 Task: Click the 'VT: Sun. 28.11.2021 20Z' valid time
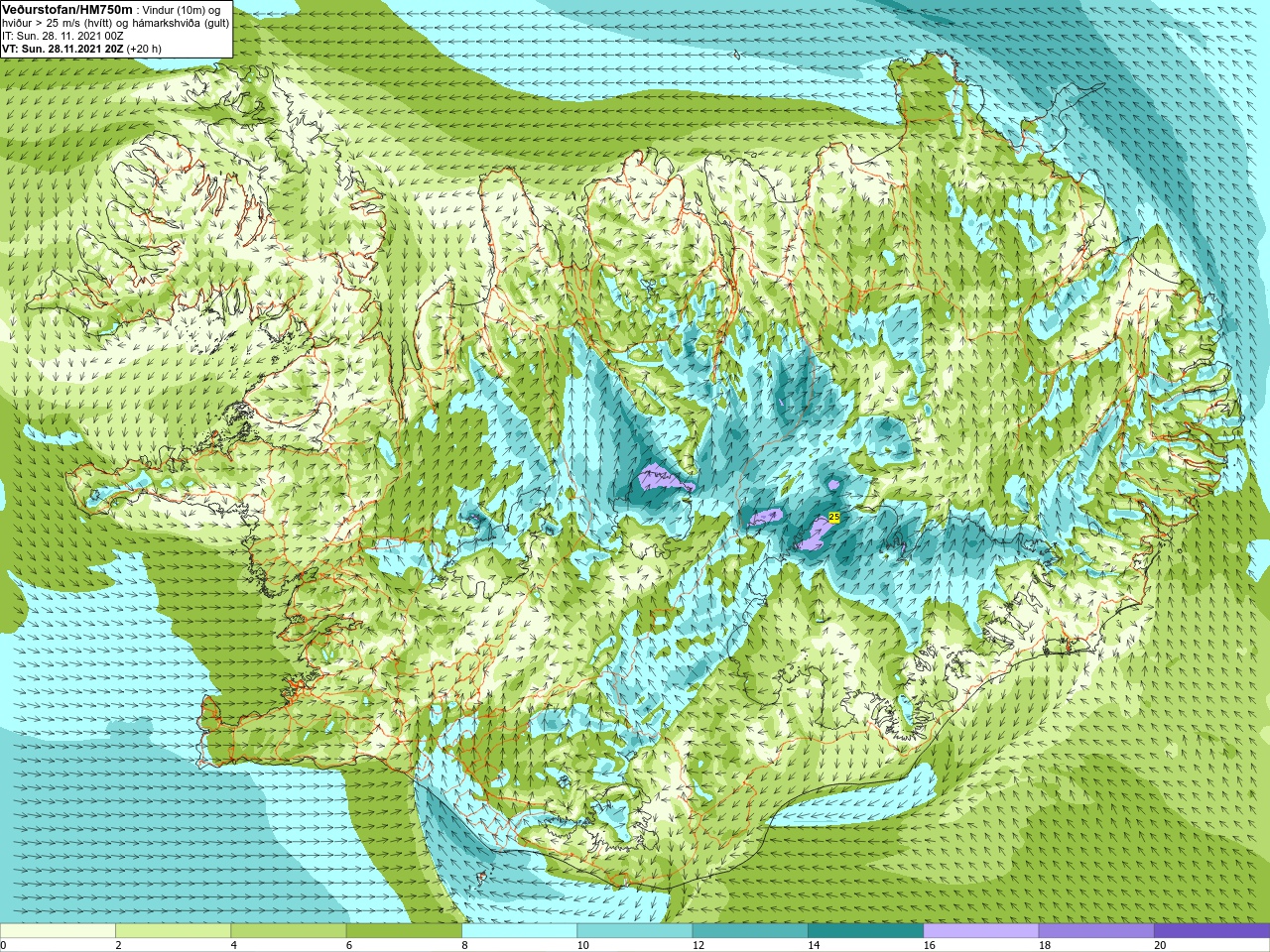tap(63, 49)
